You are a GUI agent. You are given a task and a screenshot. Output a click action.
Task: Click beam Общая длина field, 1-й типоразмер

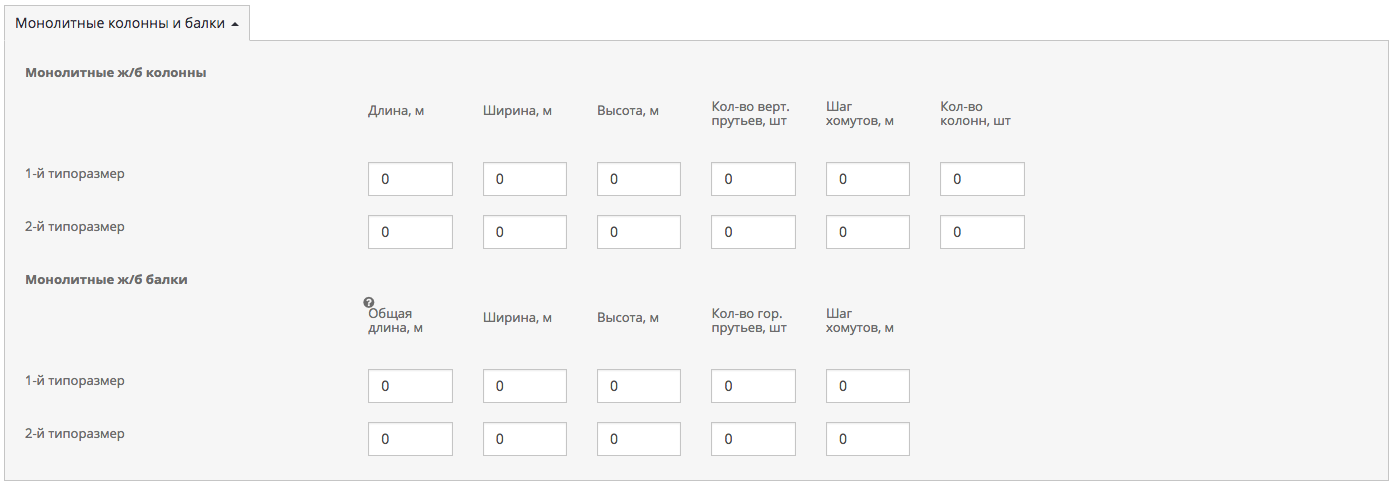tap(410, 386)
